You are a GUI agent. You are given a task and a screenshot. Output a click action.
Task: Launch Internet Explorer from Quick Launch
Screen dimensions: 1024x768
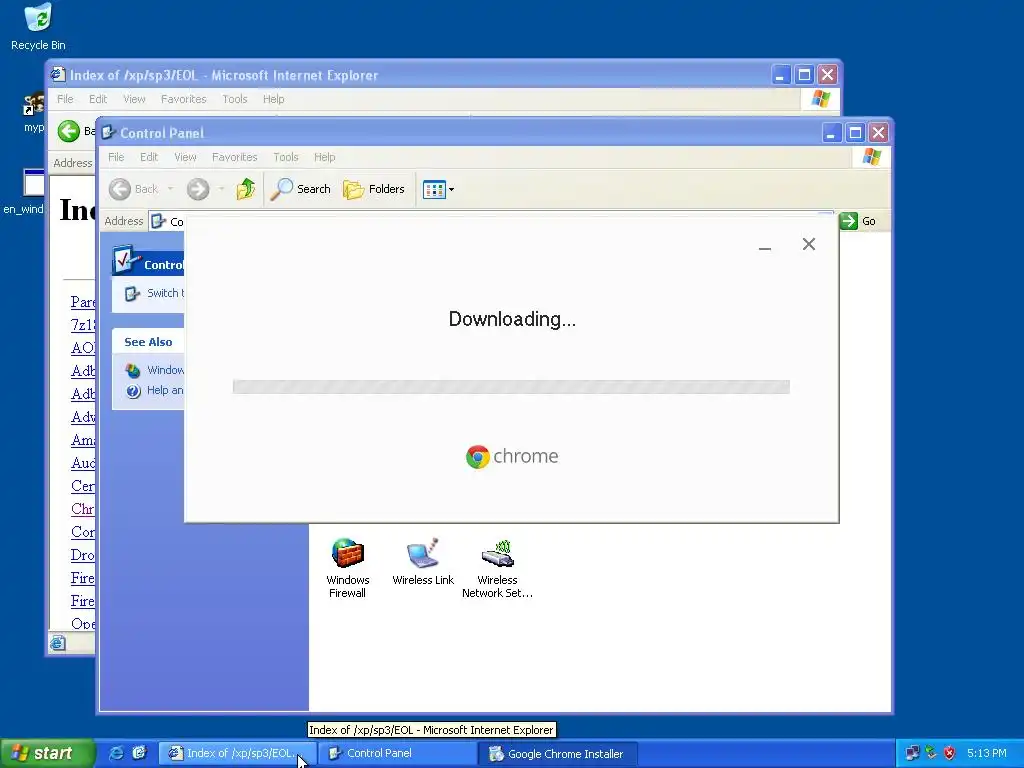coord(116,753)
